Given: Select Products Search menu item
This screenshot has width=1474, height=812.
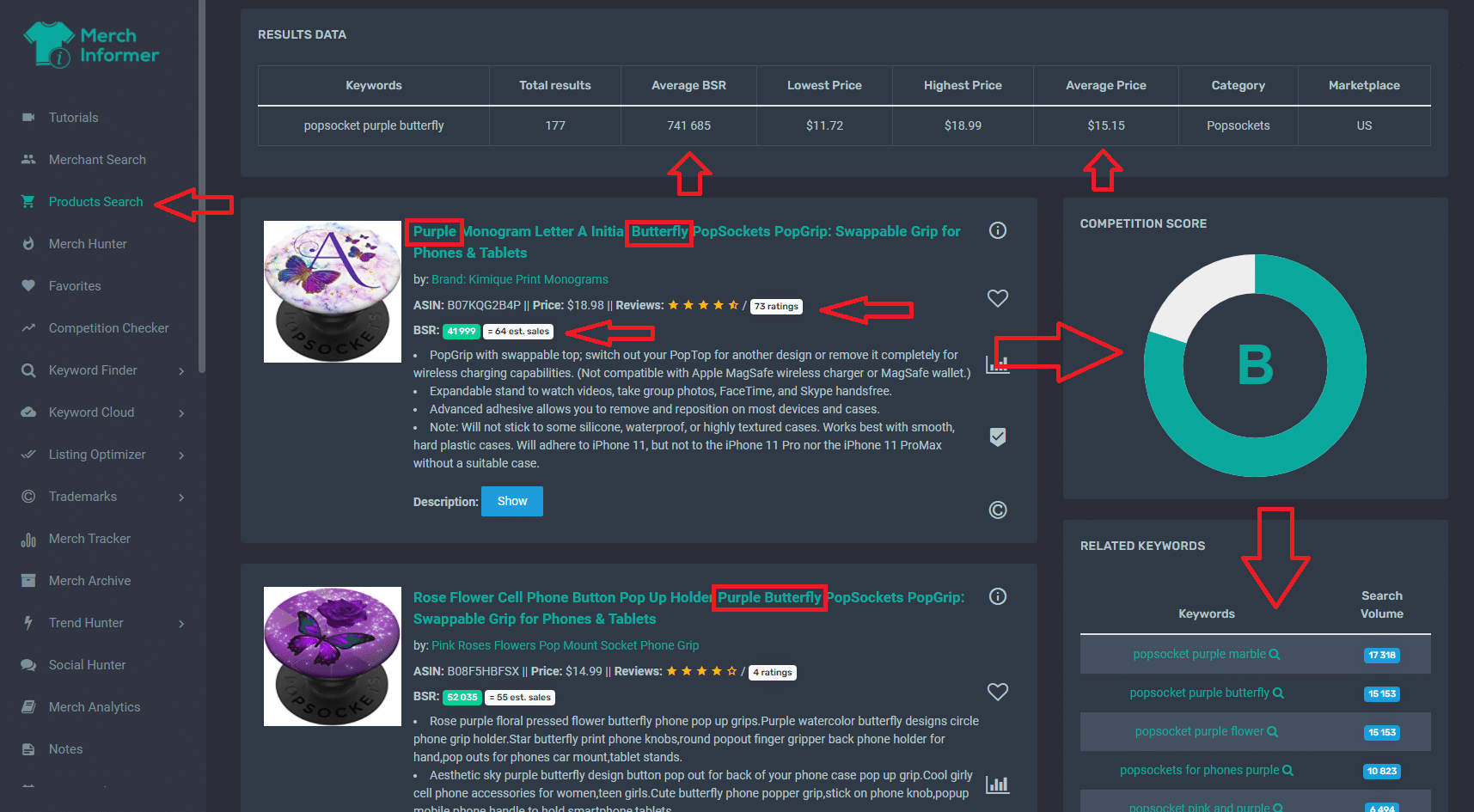Looking at the screenshot, I should [95, 201].
